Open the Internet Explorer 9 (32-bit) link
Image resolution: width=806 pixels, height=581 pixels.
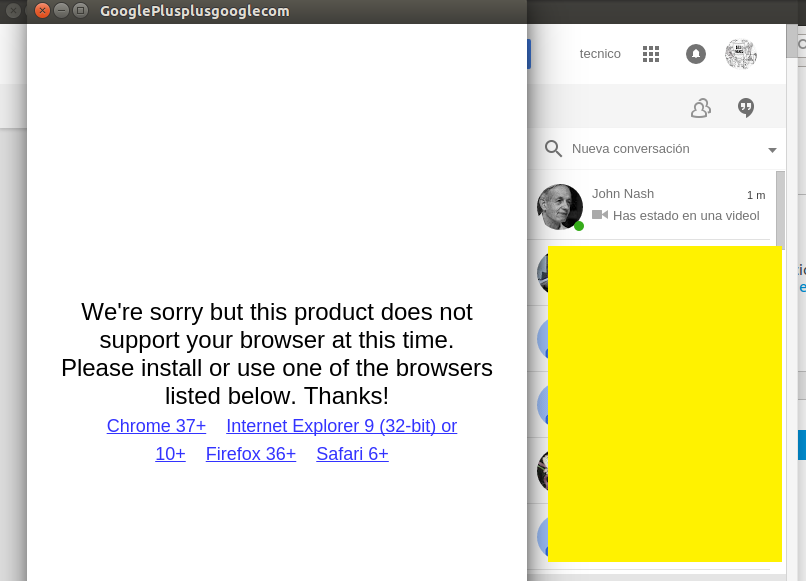pos(341,426)
